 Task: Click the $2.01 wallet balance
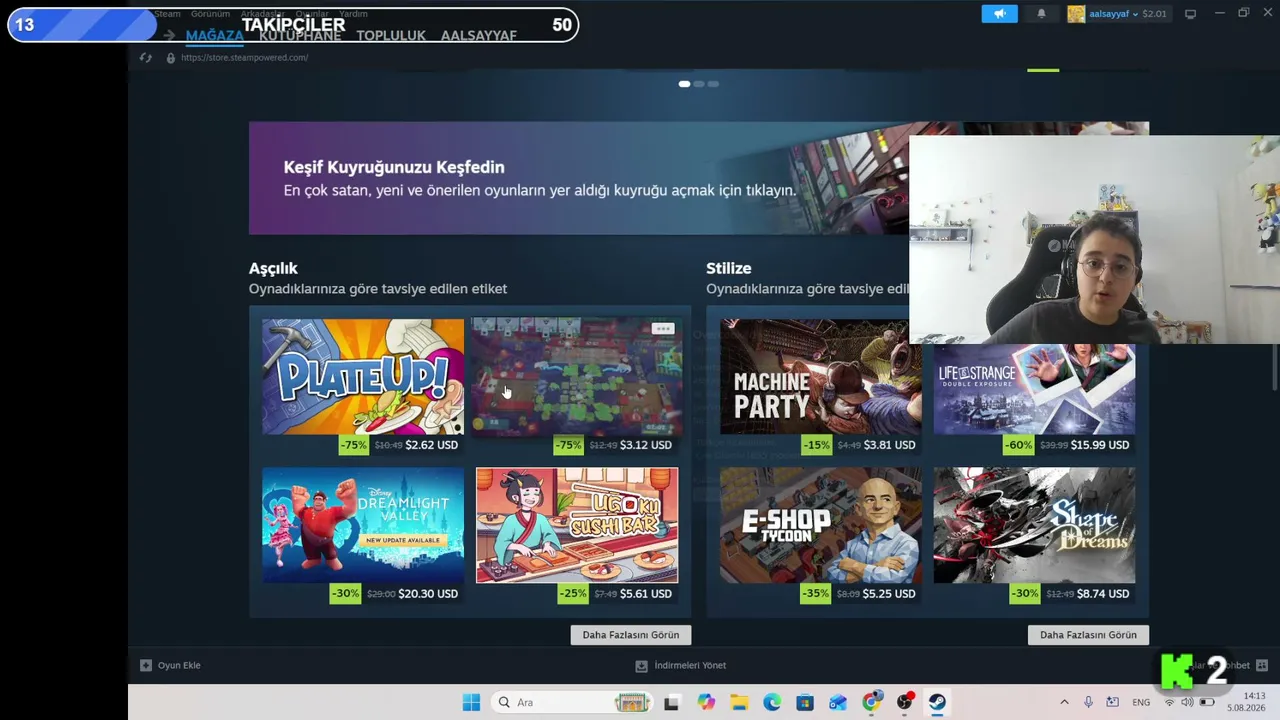pos(1154,14)
